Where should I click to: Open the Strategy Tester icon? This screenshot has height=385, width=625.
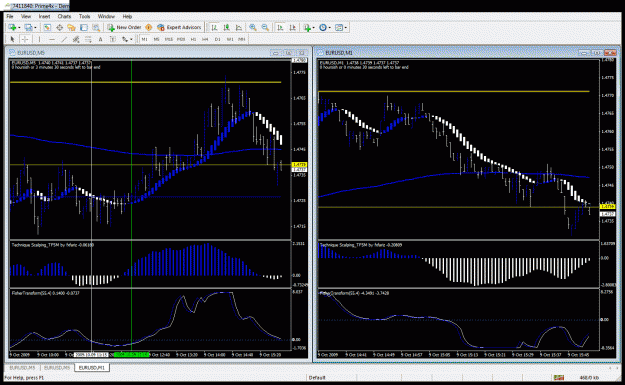(96, 28)
